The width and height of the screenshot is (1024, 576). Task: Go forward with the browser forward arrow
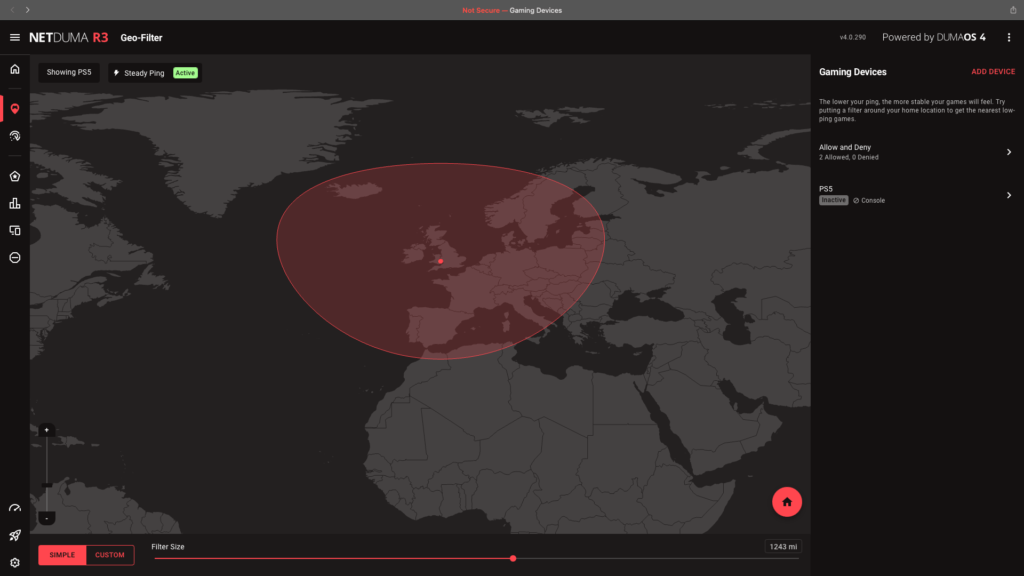(27, 10)
